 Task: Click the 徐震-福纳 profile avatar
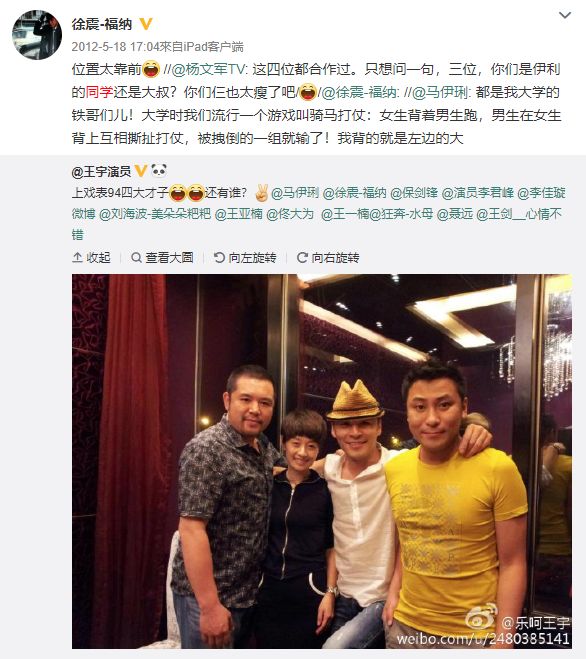[37, 35]
